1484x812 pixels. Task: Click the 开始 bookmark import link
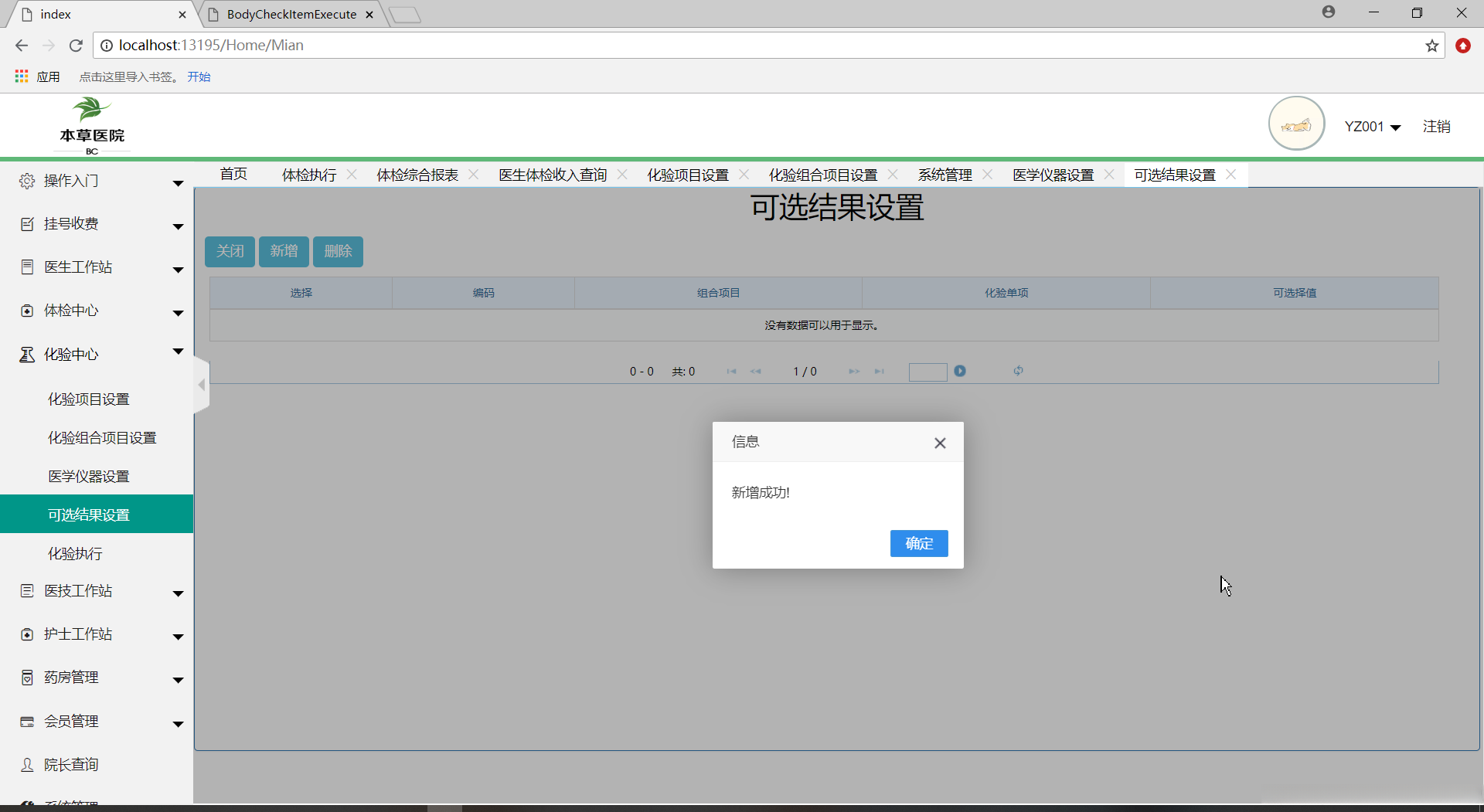click(199, 76)
